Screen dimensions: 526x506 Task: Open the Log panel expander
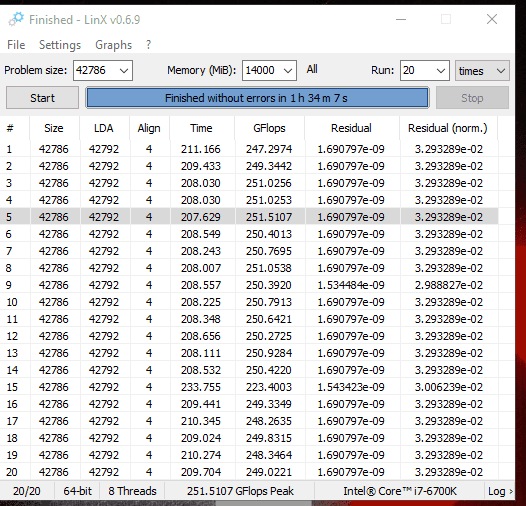tap(500, 491)
